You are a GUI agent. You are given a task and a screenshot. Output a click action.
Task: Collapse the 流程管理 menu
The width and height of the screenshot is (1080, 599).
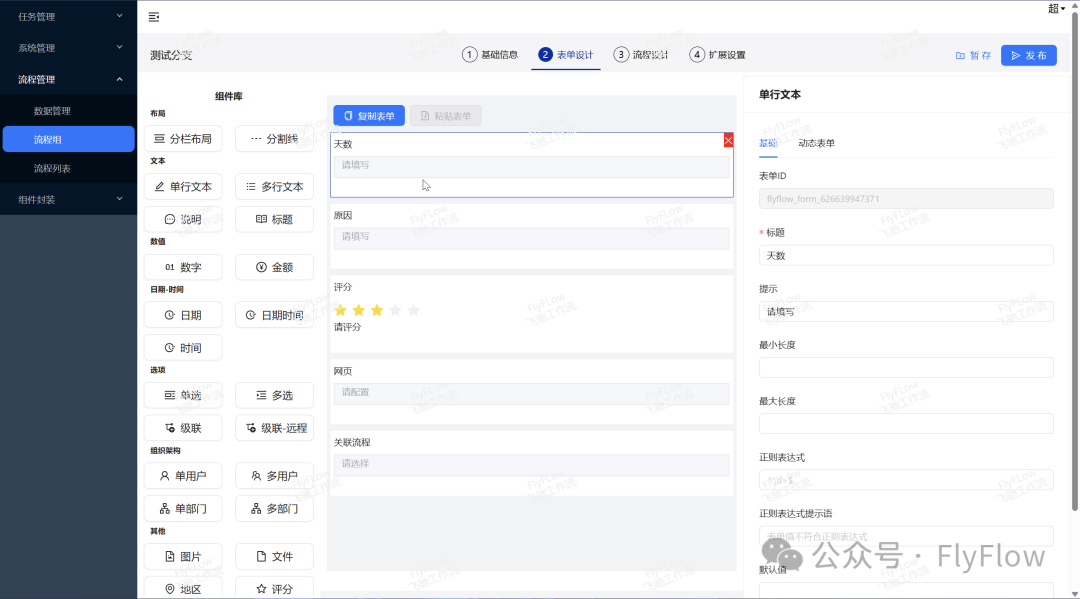(68, 80)
